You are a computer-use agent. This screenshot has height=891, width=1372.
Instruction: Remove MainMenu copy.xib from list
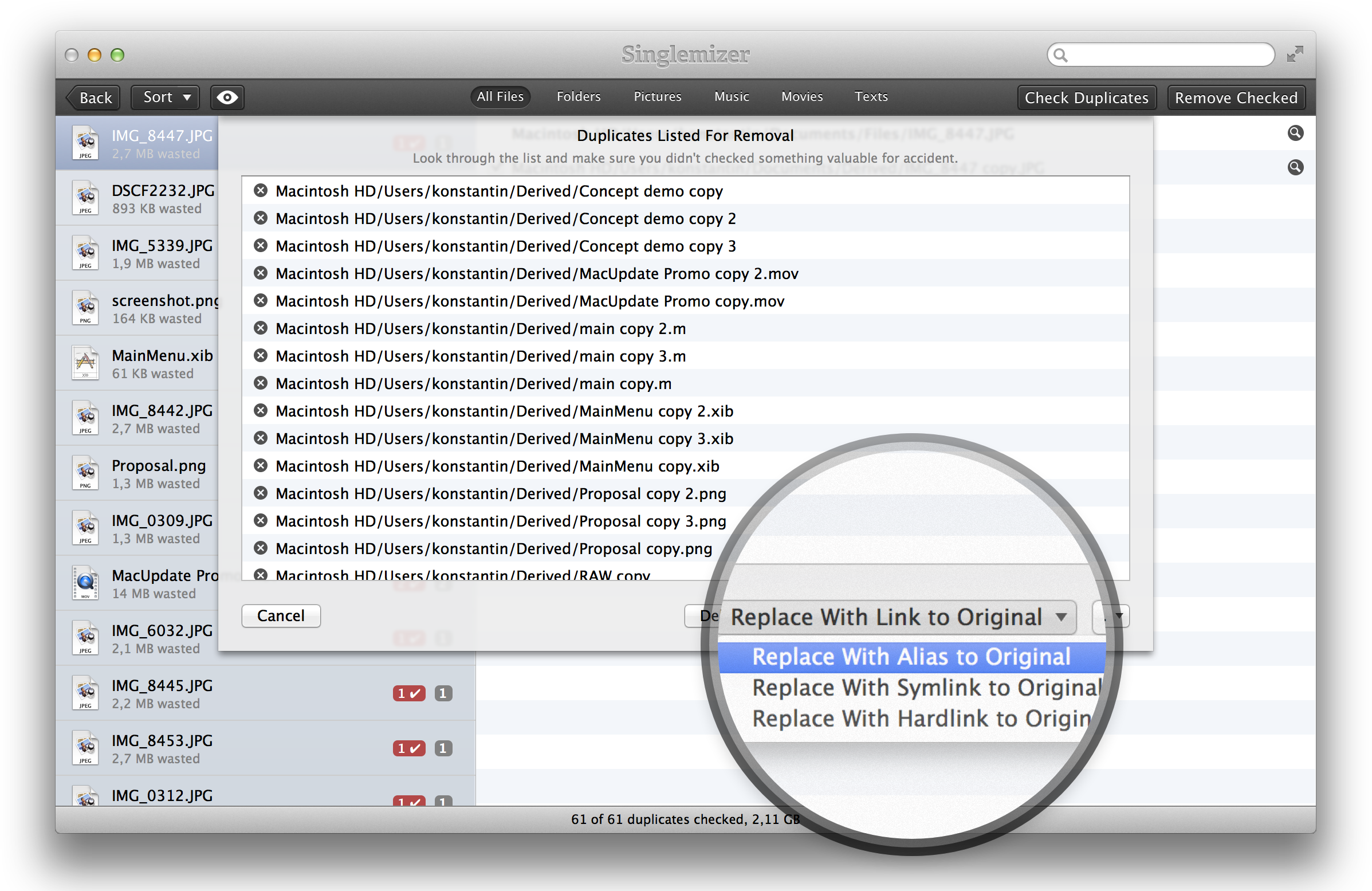click(261, 465)
